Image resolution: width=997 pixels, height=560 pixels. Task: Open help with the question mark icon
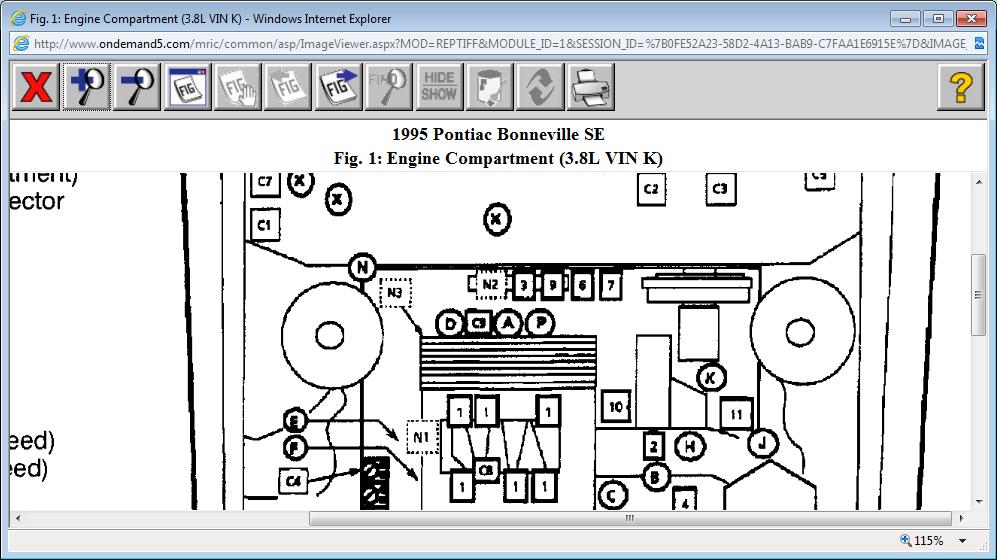point(961,86)
